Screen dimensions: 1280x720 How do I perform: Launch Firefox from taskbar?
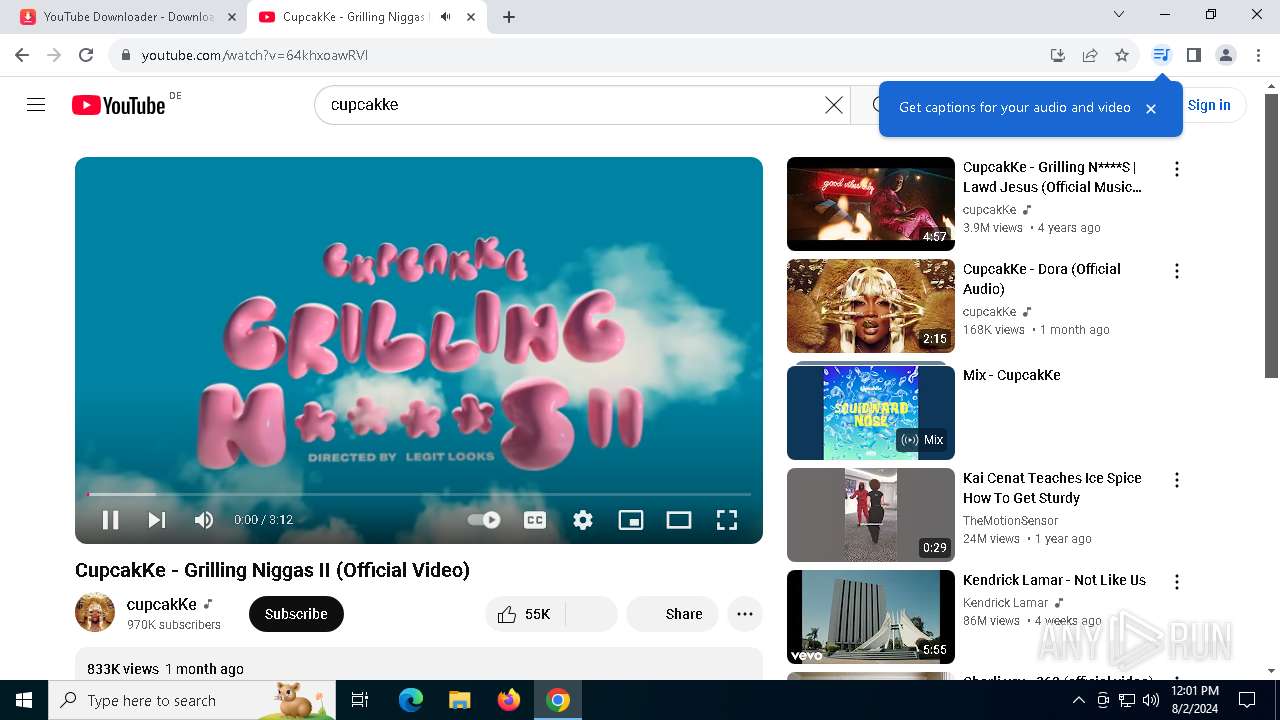pyautogui.click(x=509, y=700)
